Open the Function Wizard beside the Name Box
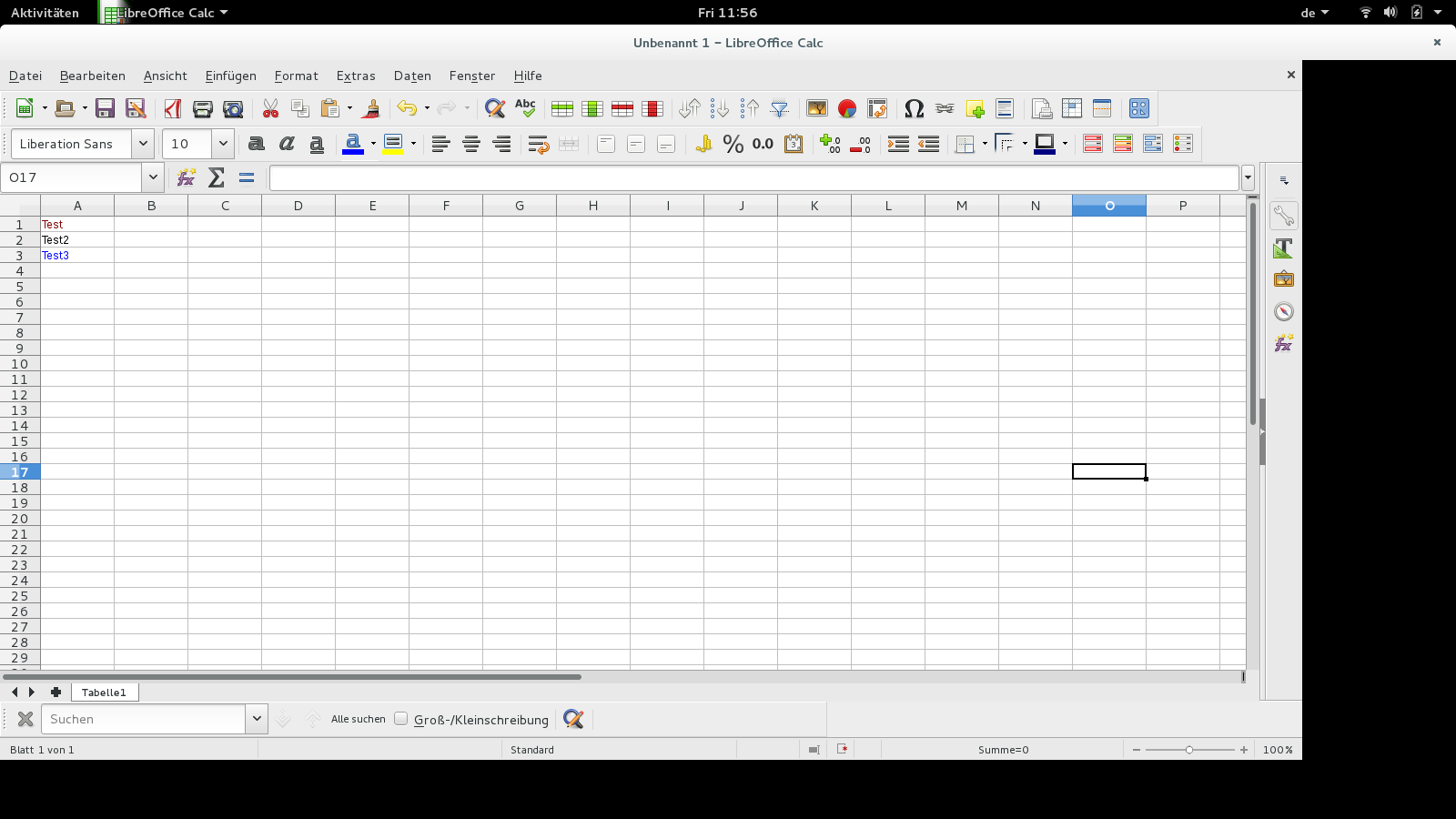Viewport: 1456px width, 819px height. [x=187, y=177]
